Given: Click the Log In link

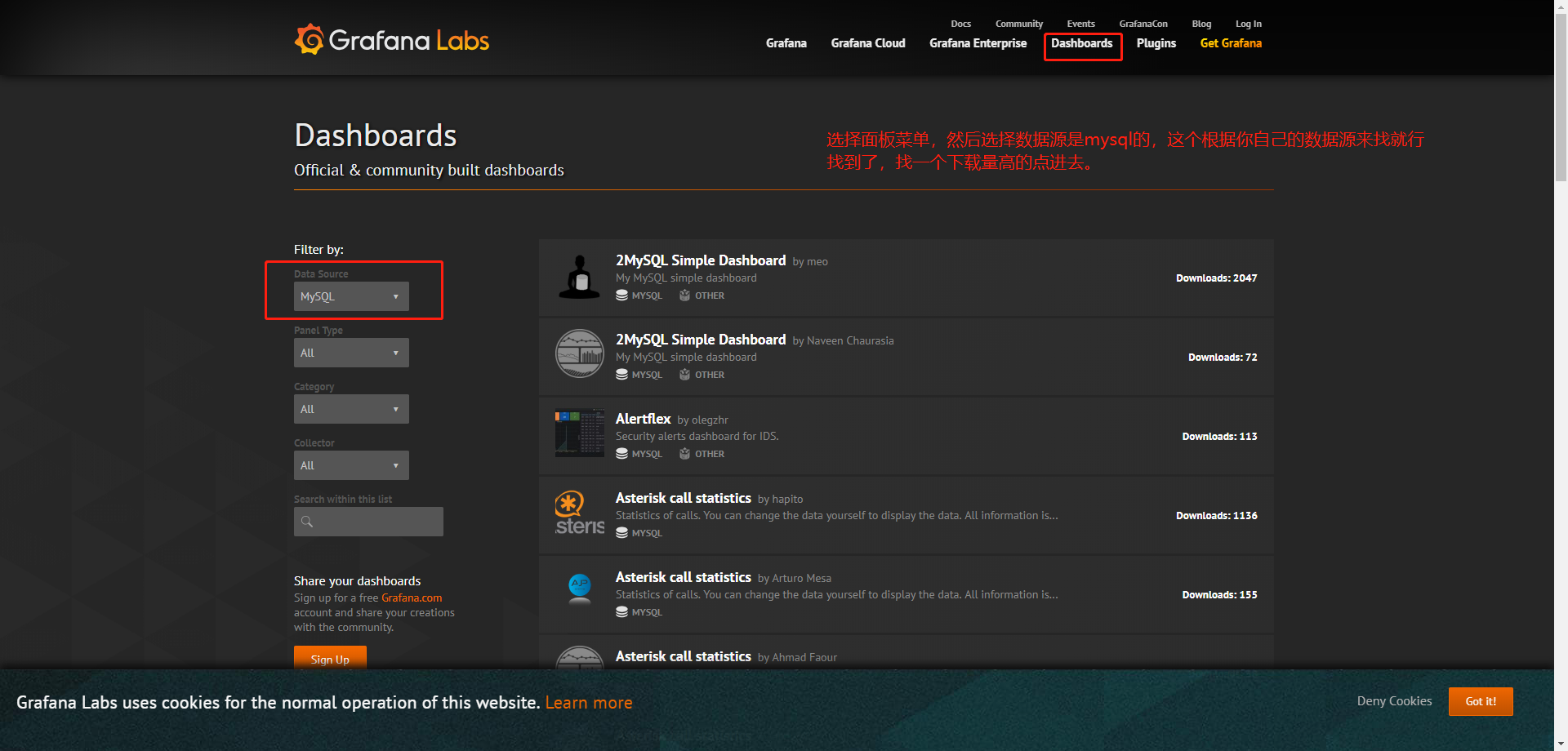Looking at the screenshot, I should tap(1249, 24).
